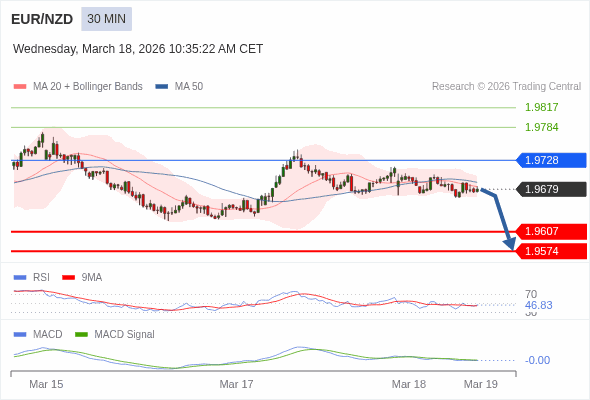Click the 9MA legend label
This screenshot has width=590, height=400.
click(x=92, y=278)
